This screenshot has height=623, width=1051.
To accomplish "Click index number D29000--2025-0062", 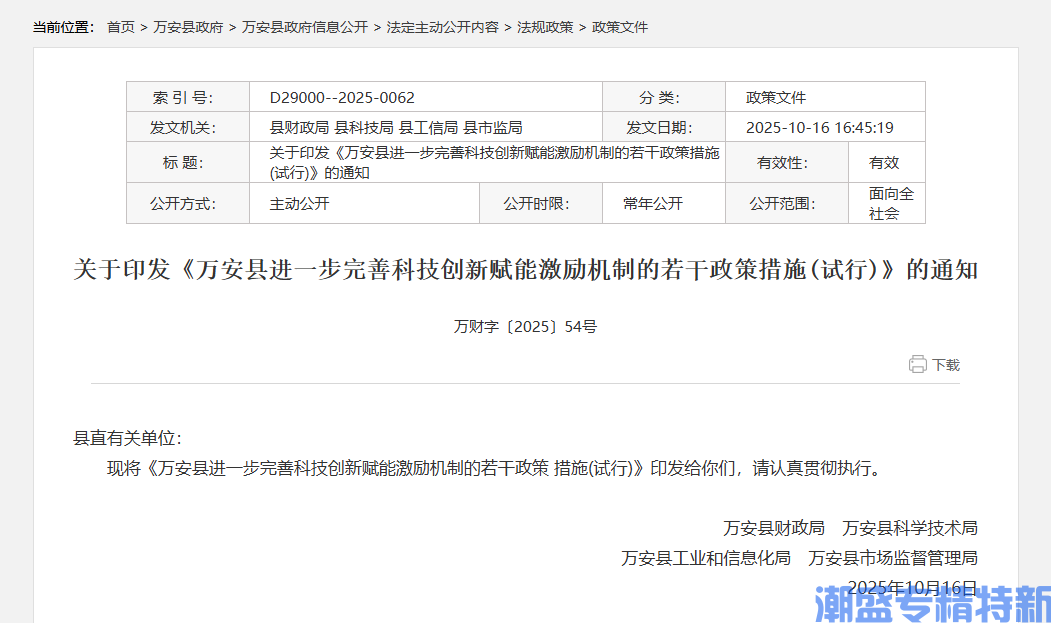I will click(342, 98).
